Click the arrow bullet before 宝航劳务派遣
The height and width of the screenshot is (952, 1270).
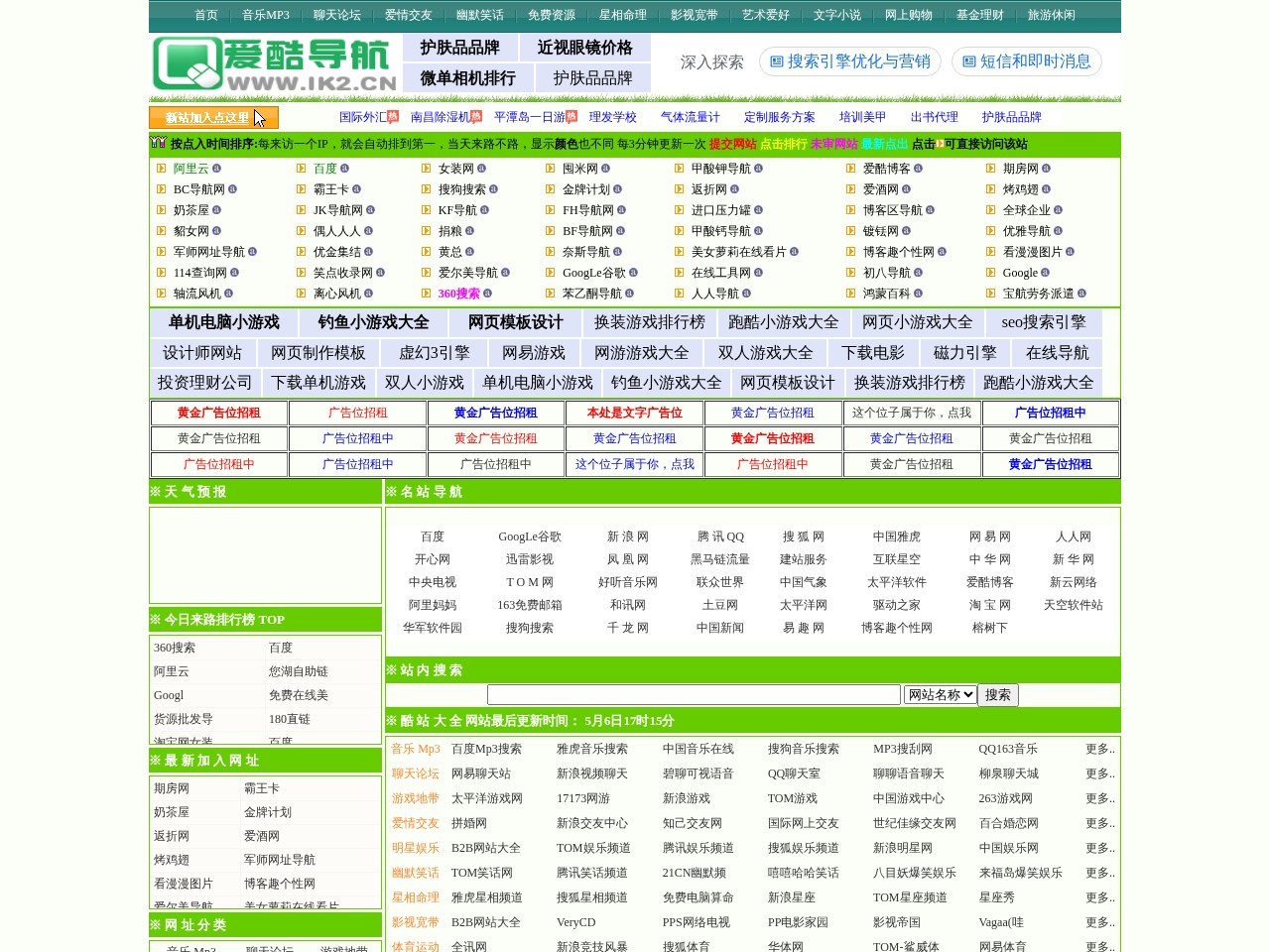991,294
